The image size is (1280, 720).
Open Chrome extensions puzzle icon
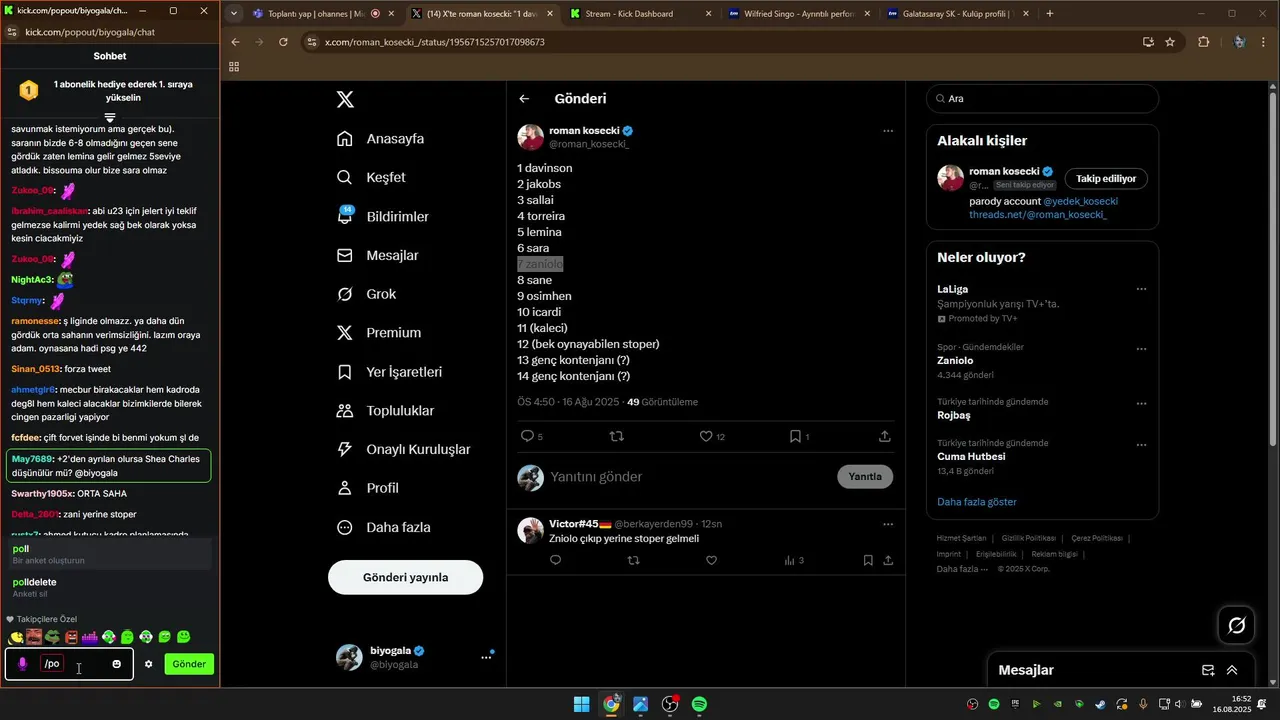1203,42
